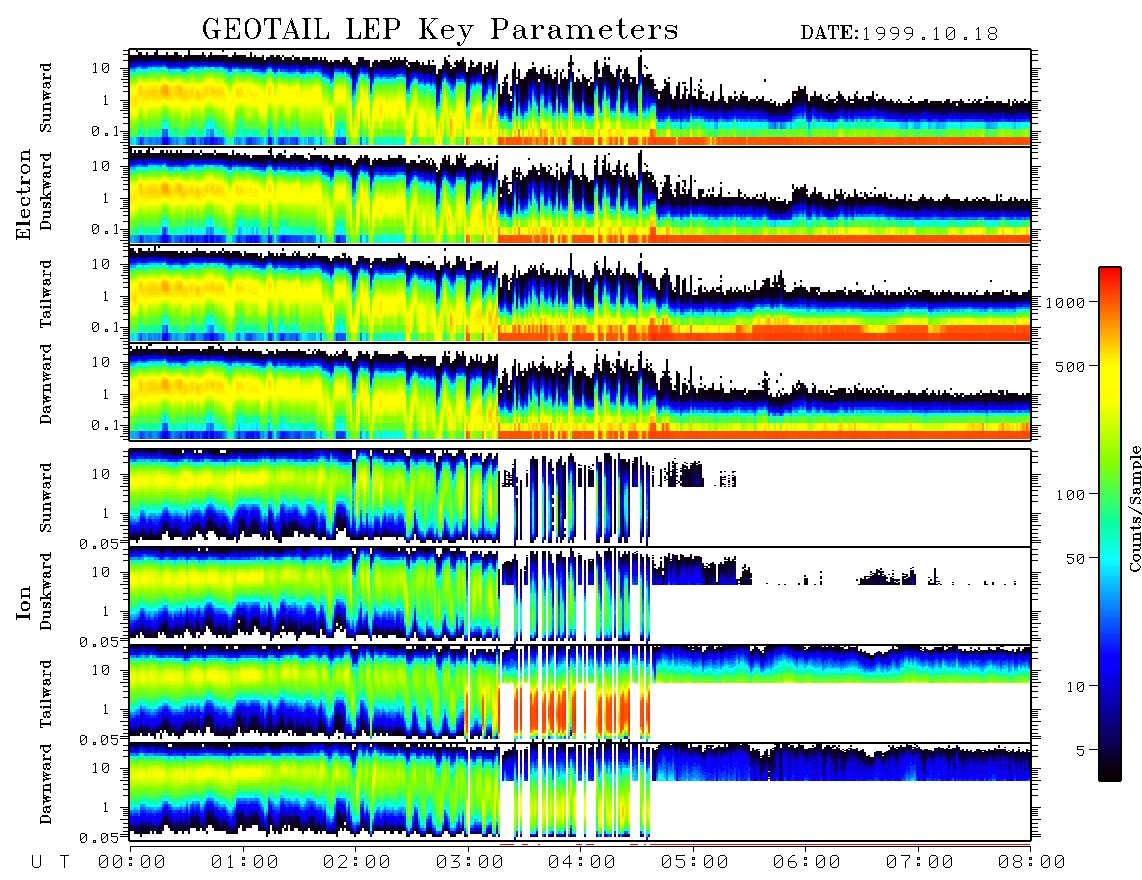This screenshot has width=1142, height=880.
Task: Click the vertical Ion group label
Action: pyautogui.click(x=23, y=603)
